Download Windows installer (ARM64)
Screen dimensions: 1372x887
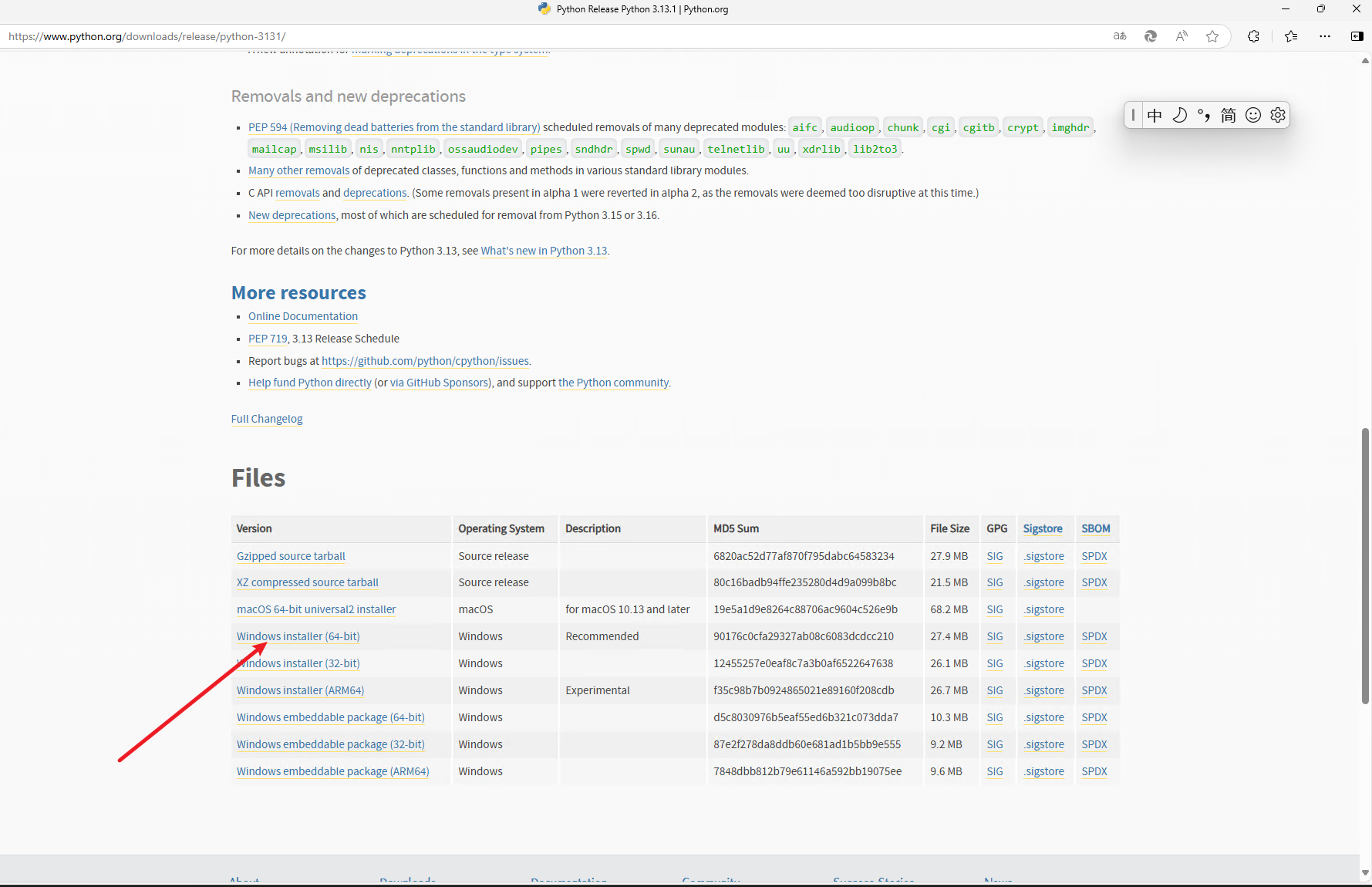(301, 690)
